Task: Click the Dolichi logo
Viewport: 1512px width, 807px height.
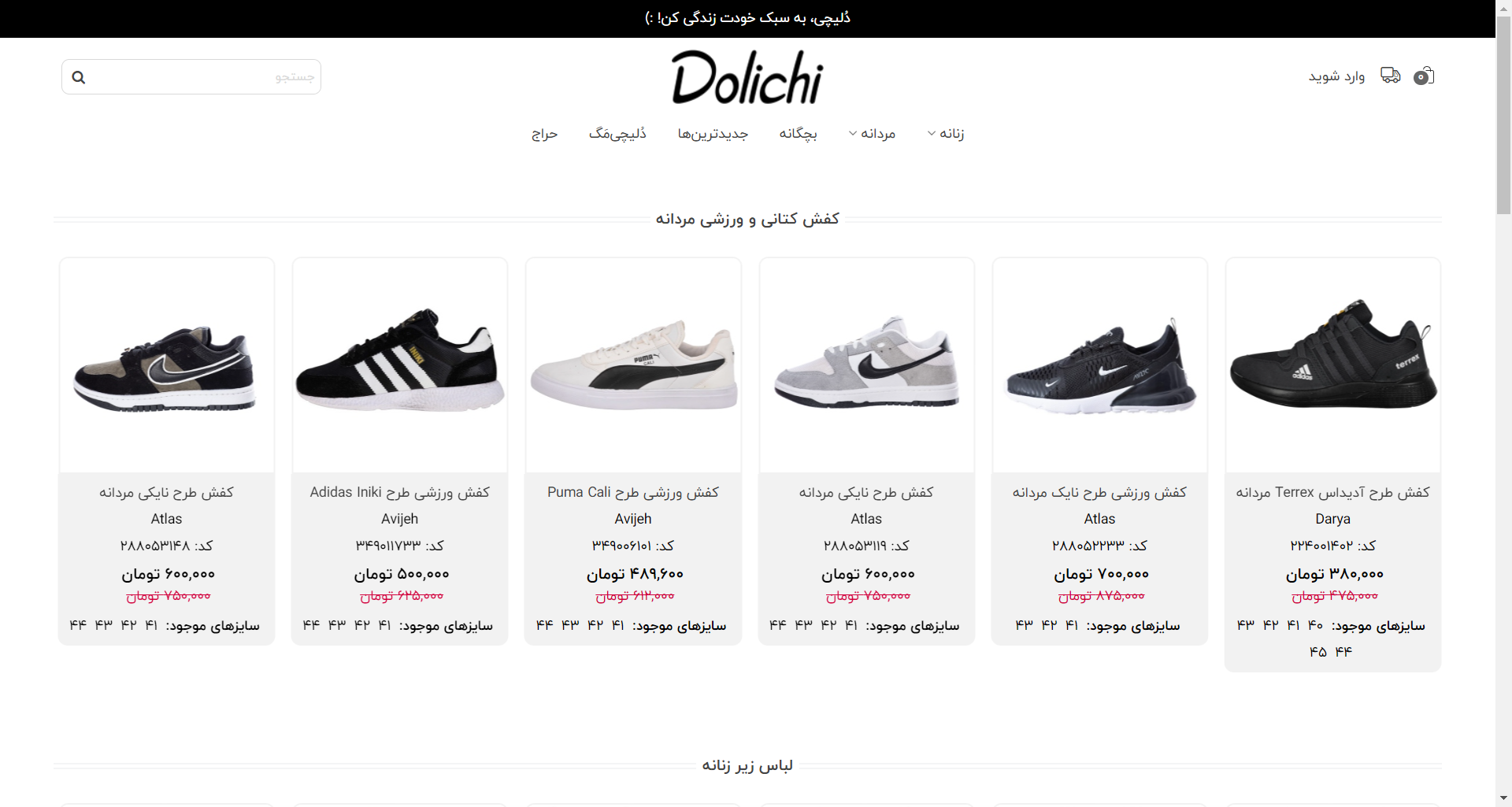Action: (x=747, y=77)
